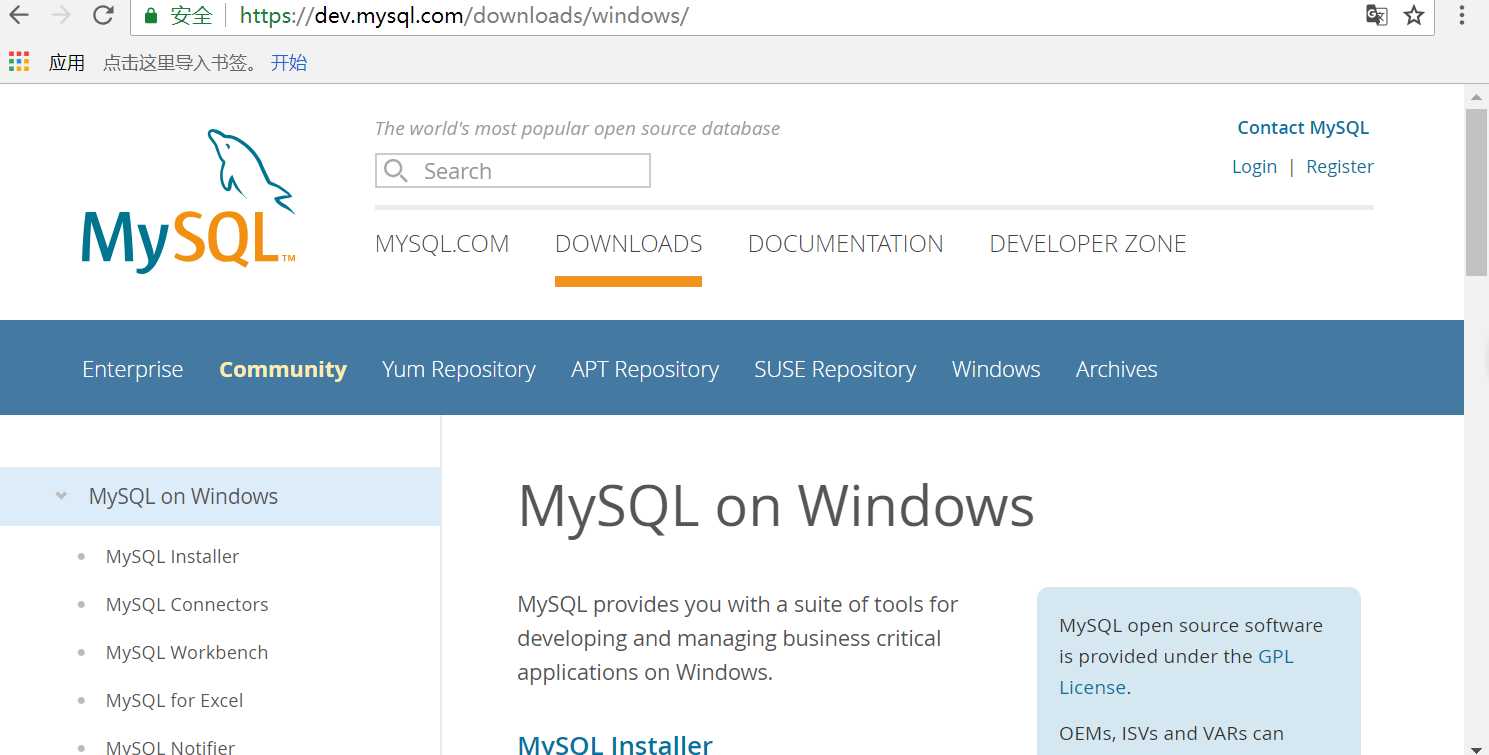Reload the page with the refresh icon
The image size is (1489, 755).
pyautogui.click(x=102, y=15)
